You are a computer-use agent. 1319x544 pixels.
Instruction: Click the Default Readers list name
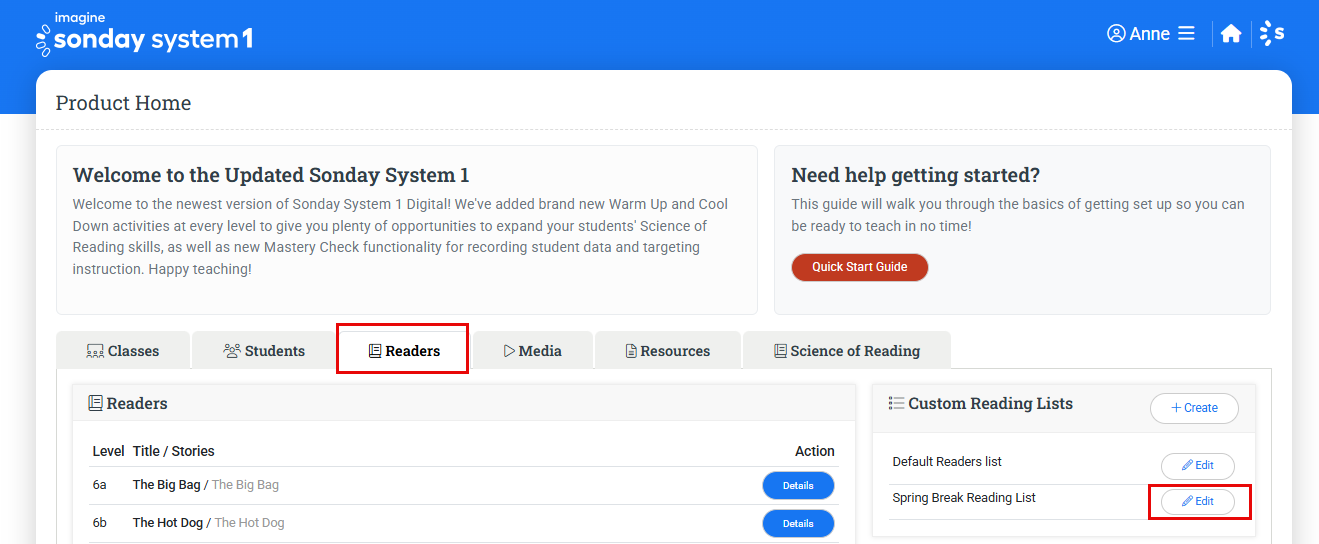click(x=947, y=462)
